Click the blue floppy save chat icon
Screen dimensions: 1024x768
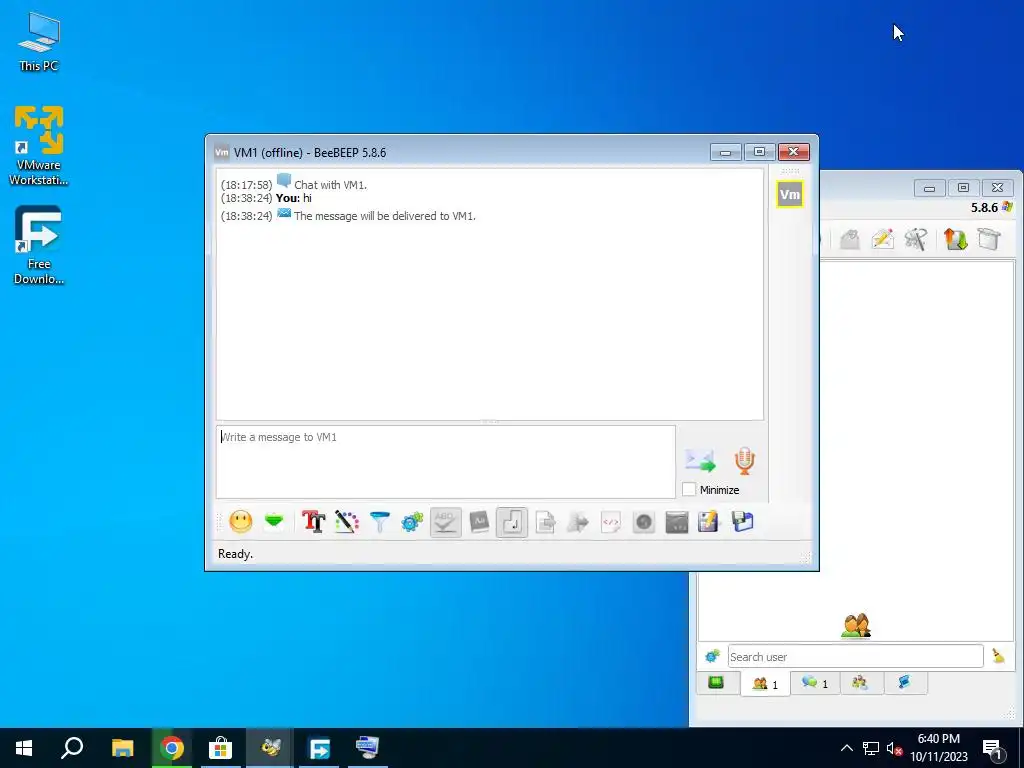(742, 522)
